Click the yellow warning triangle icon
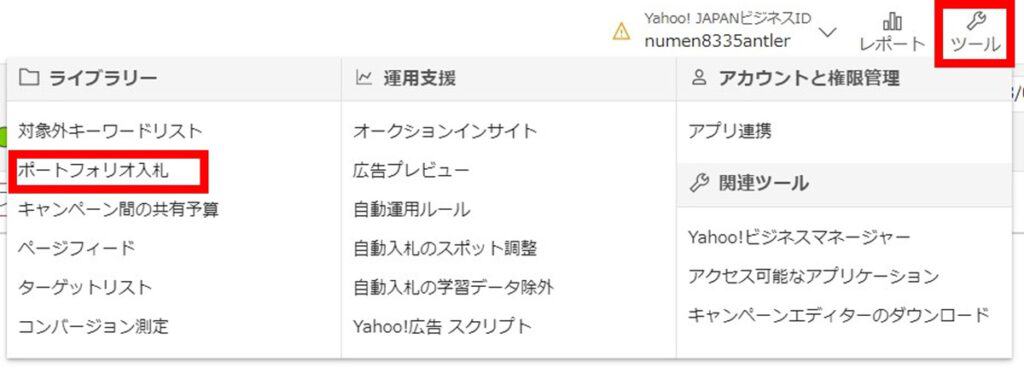The width and height of the screenshot is (1024, 368). [x=621, y=32]
